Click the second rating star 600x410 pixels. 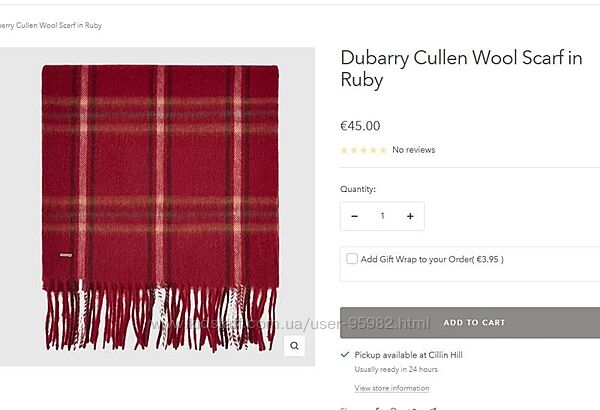coord(354,150)
